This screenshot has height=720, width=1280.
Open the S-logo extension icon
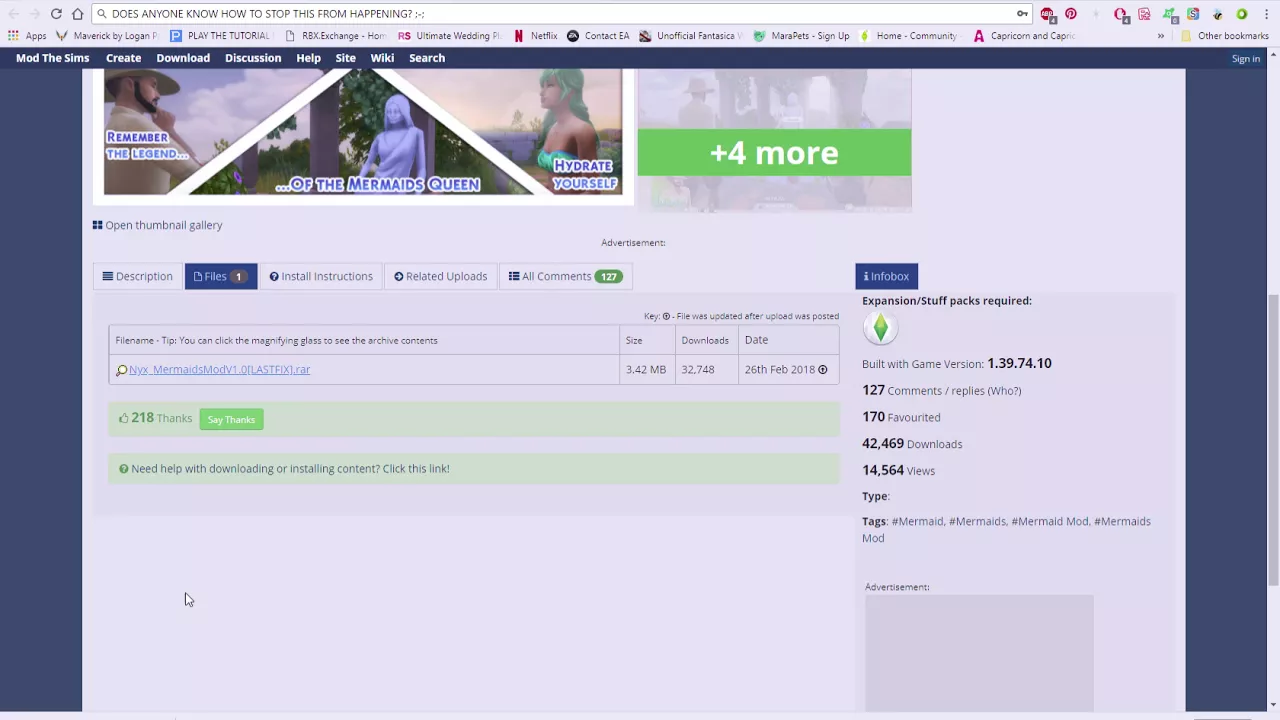[1193, 14]
